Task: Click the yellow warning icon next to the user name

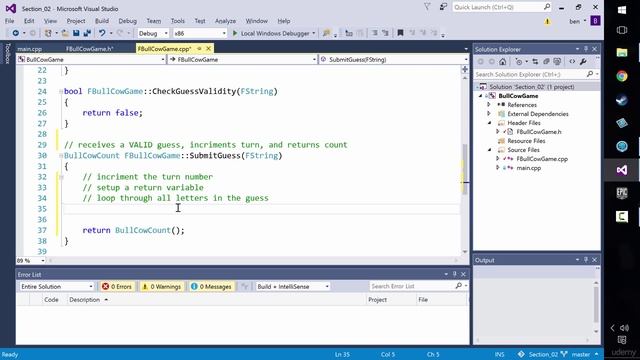Action: (x=547, y=21)
